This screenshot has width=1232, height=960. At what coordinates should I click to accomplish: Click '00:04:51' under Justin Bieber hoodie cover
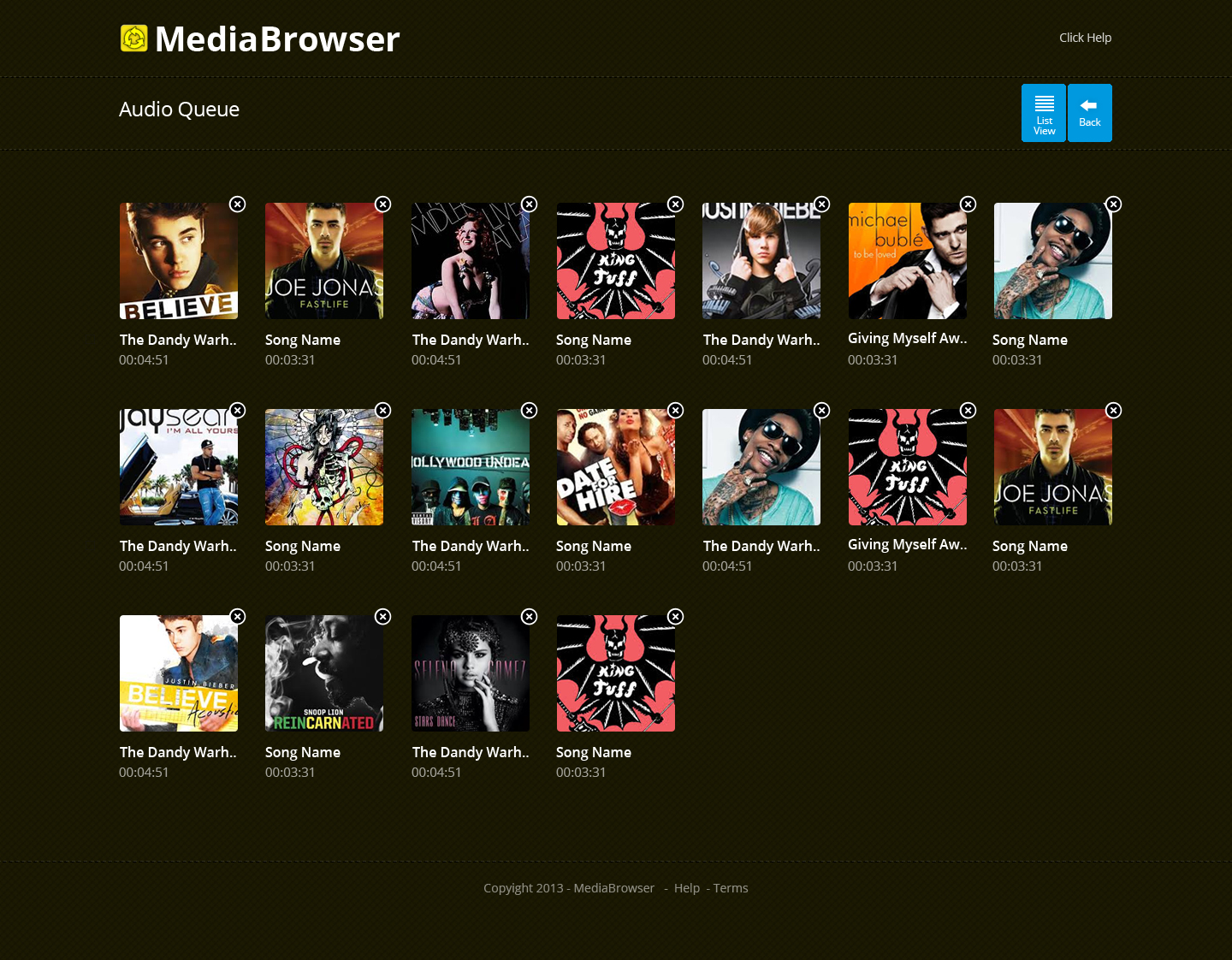(727, 359)
